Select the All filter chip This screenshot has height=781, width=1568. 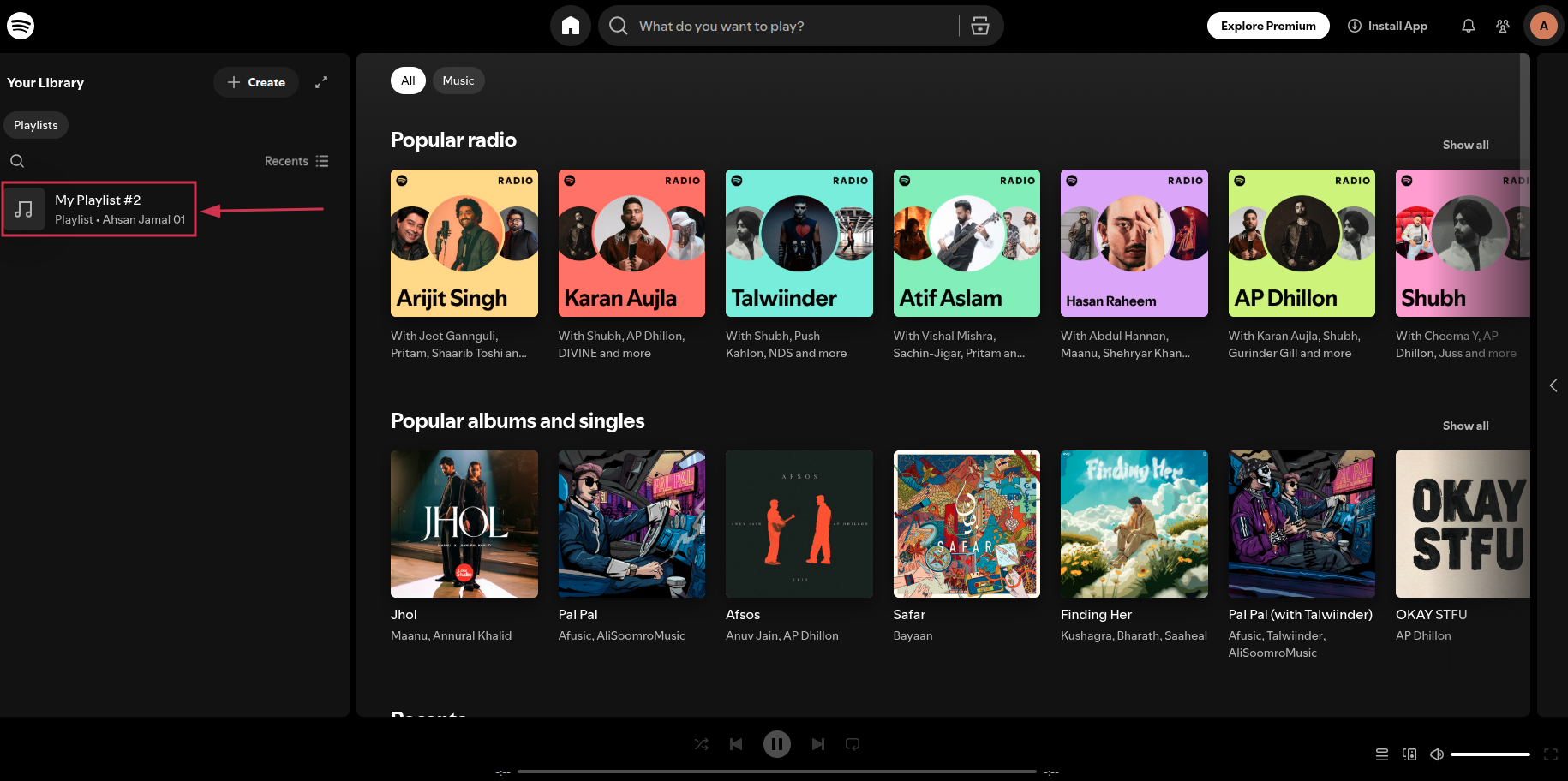(x=408, y=80)
